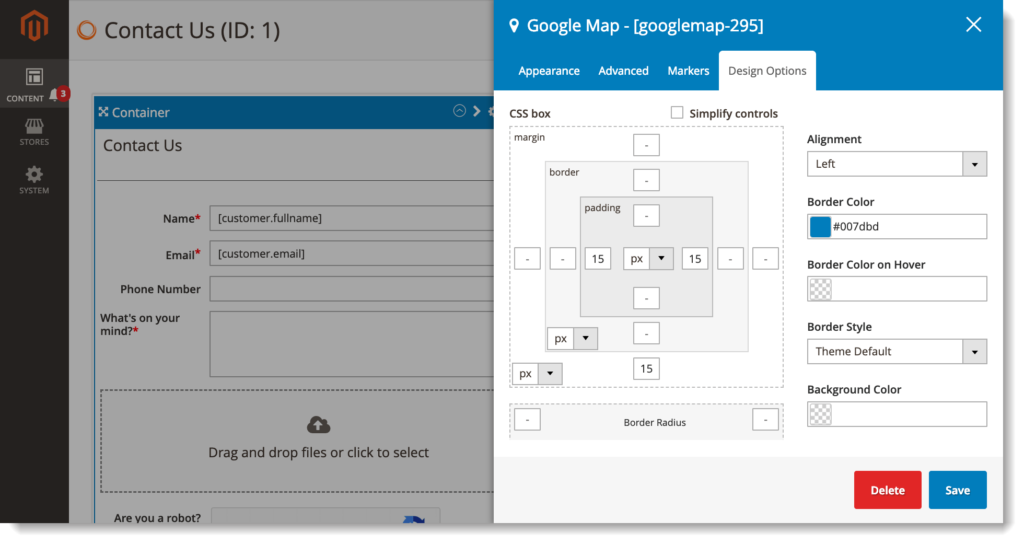
Task: Click the margin top input
Action: pos(646,145)
